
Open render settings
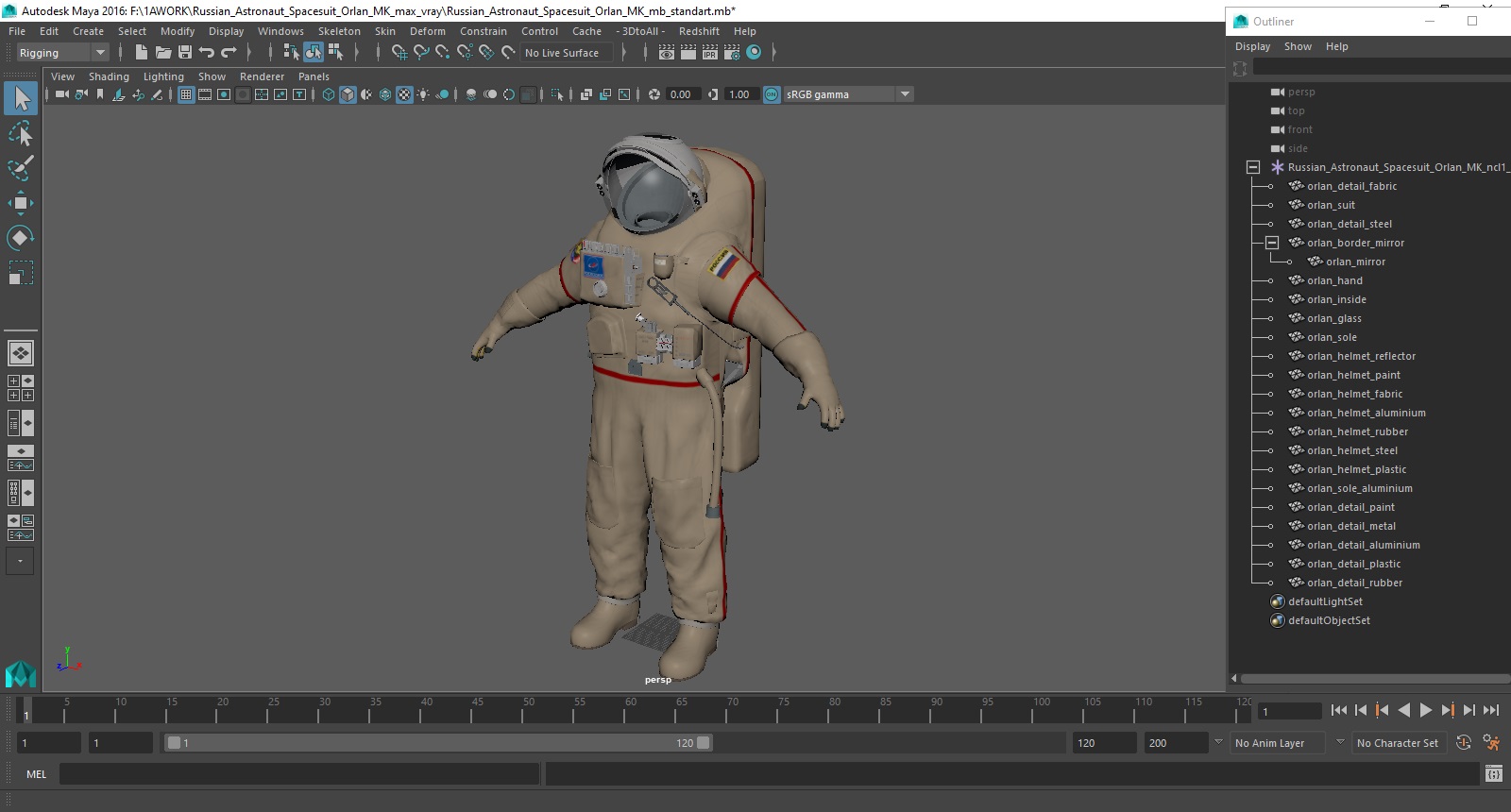coord(732,53)
